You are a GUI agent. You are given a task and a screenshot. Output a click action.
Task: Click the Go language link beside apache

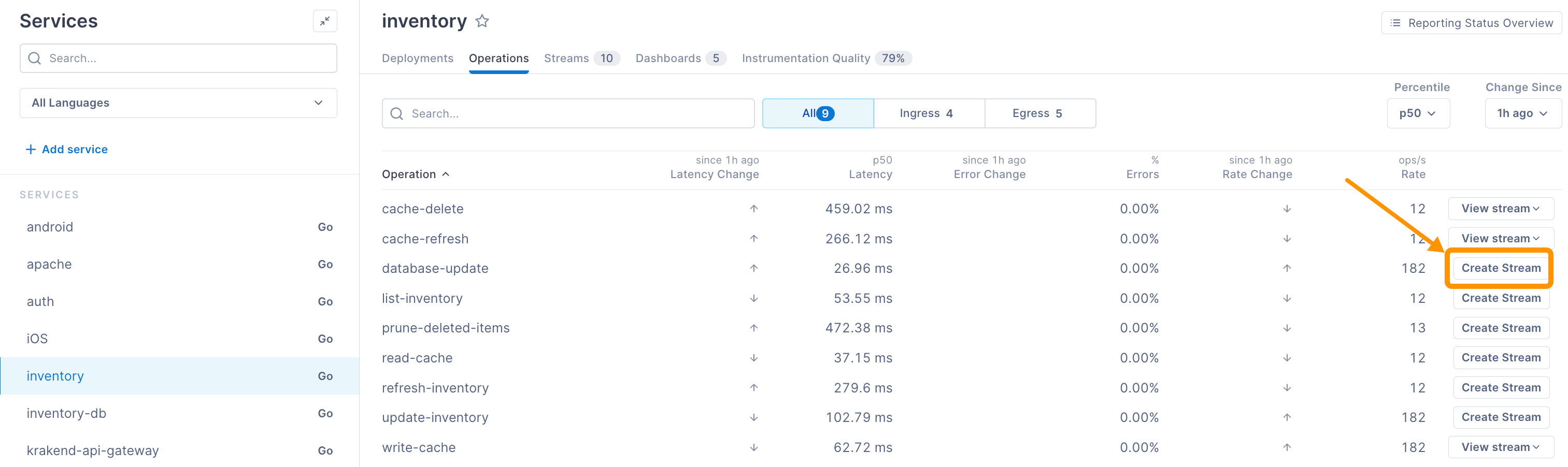coord(325,264)
